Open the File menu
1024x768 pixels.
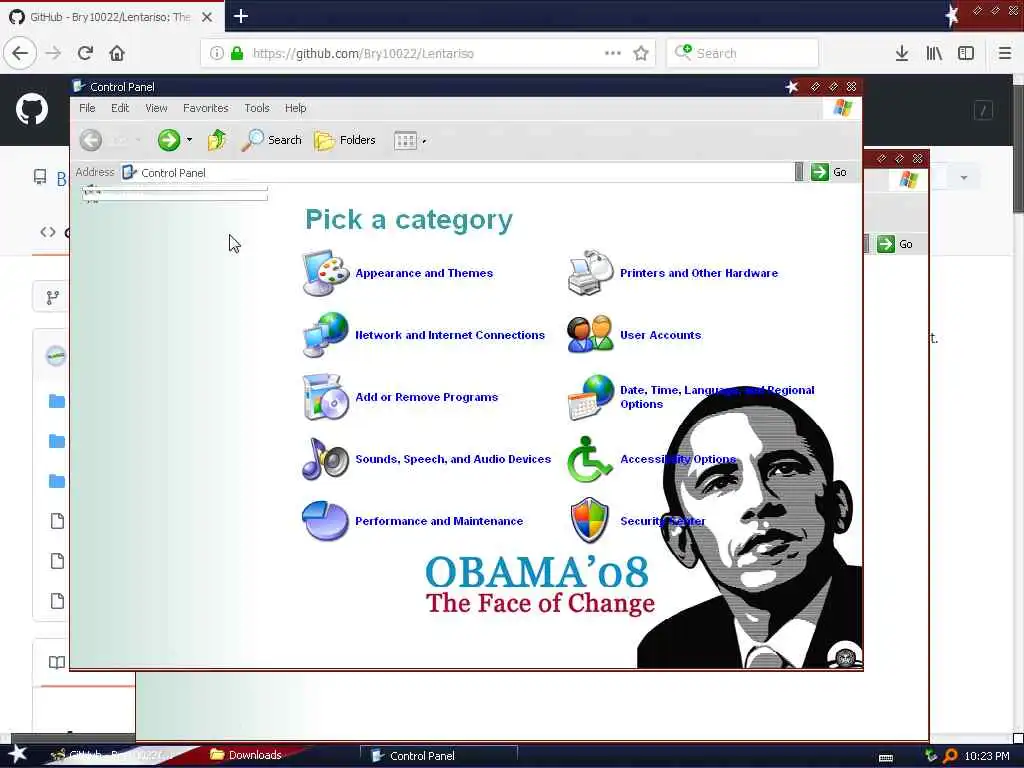point(87,108)
